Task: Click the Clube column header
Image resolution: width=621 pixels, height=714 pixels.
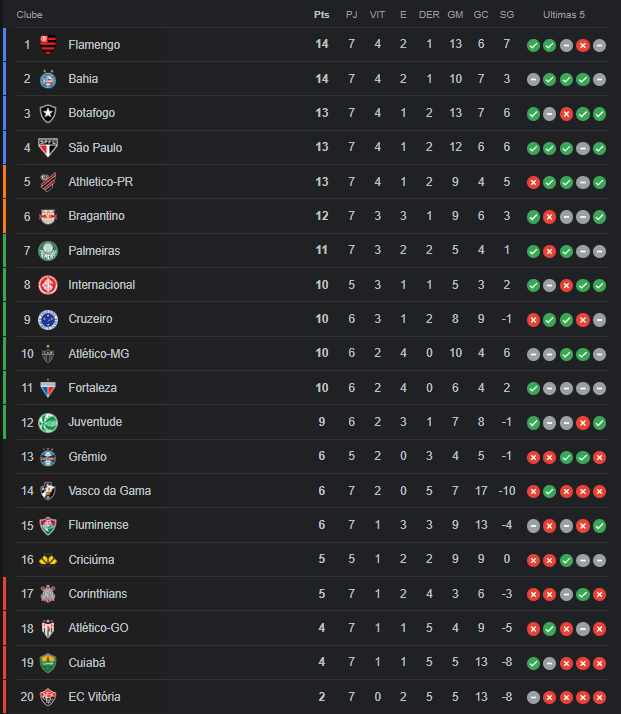Action: coord(30,15)
